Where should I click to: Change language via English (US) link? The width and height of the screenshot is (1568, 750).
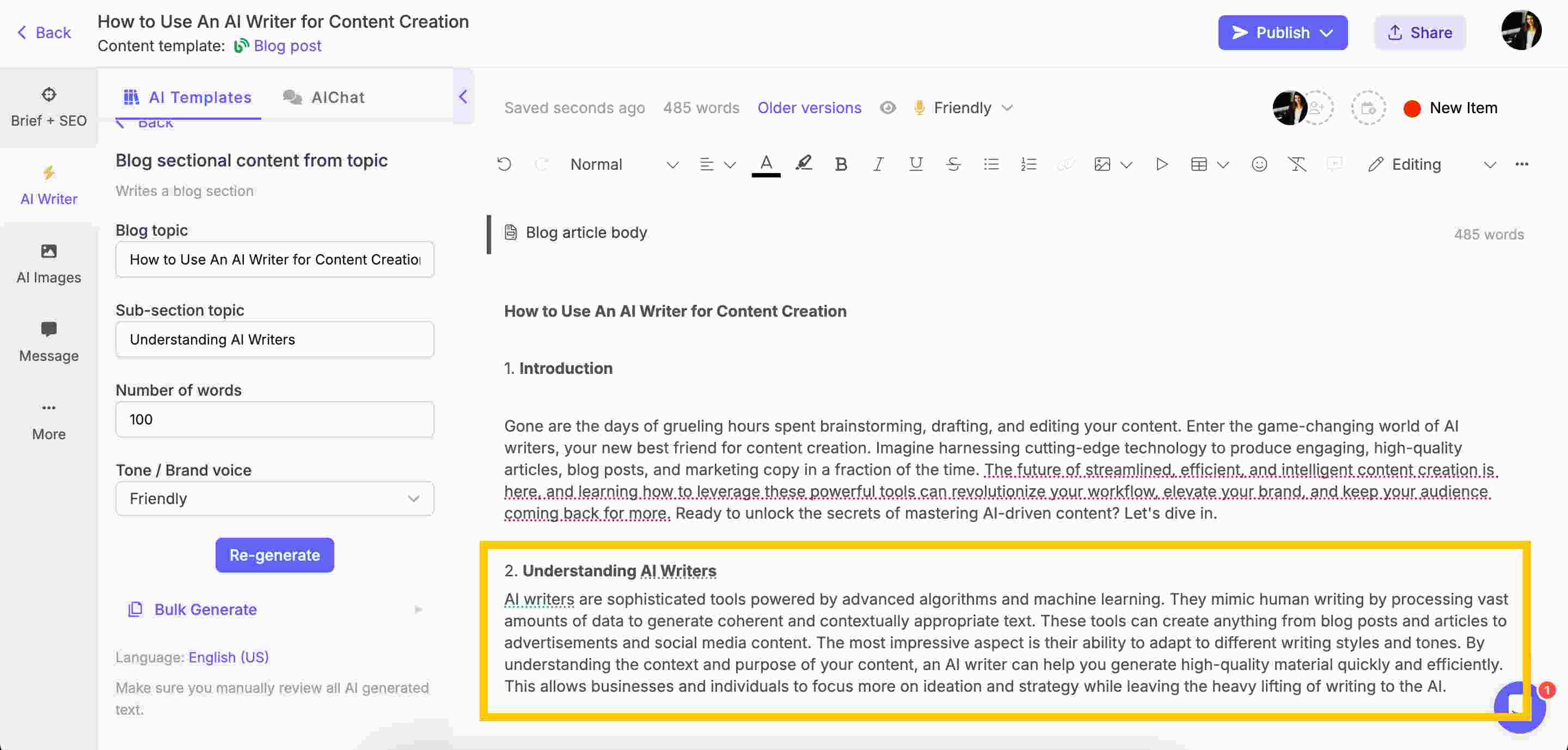pyautogui.click(x=228, y=657)
